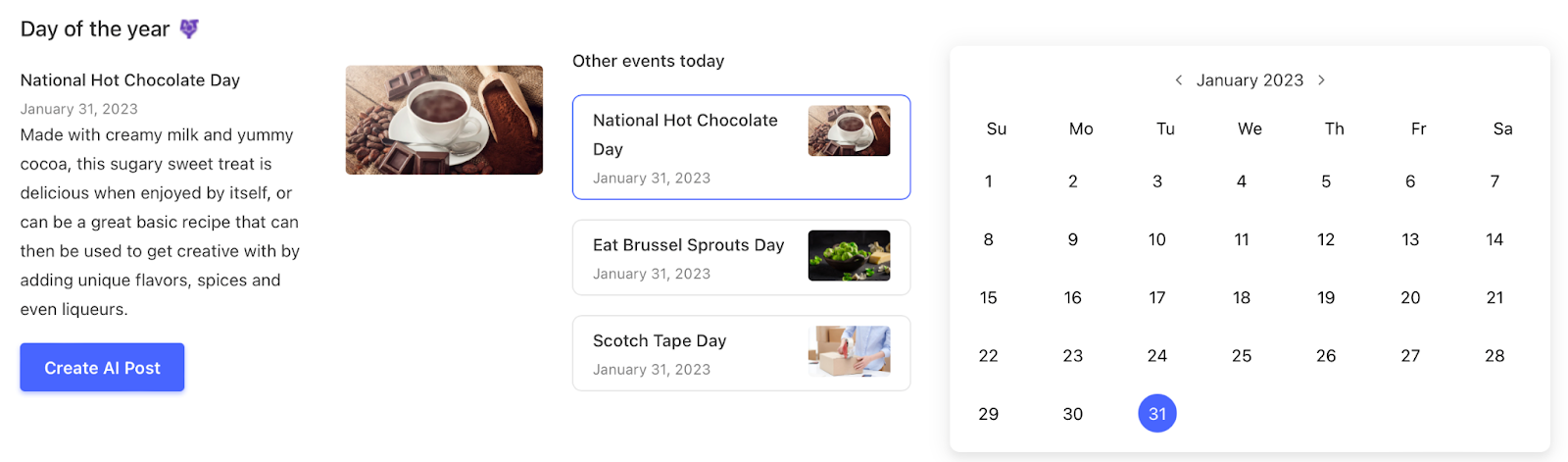Click the Brussels sprouts thumbnail image

[849, 256]
